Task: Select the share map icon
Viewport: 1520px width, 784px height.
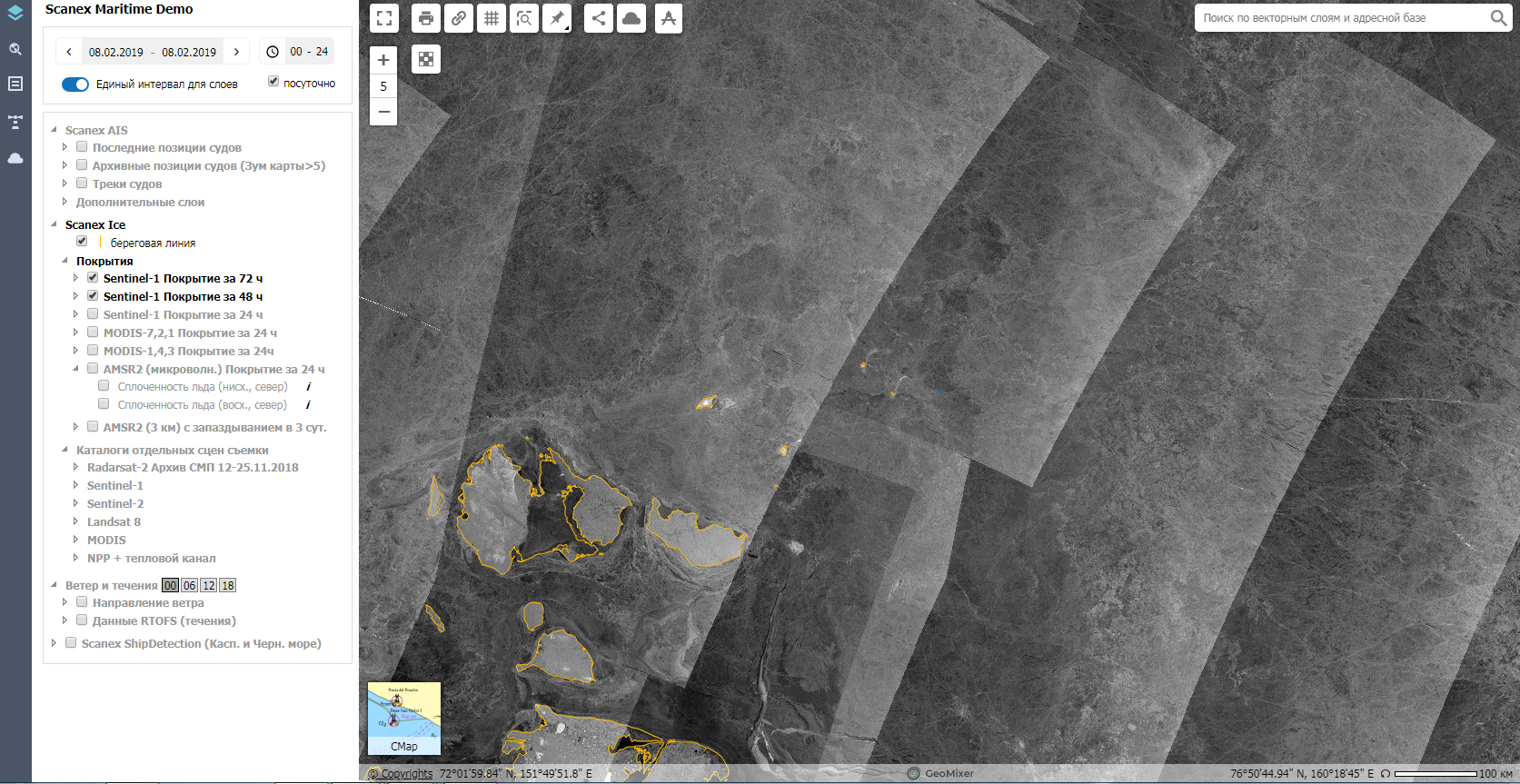Action: coord(599,18)
